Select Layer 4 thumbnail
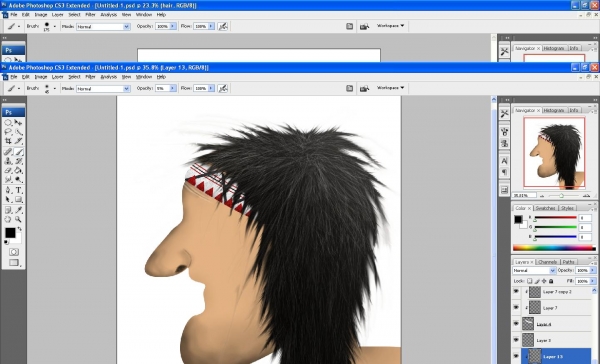This screenshot has height=364, width=600. [x=528, y=324]
